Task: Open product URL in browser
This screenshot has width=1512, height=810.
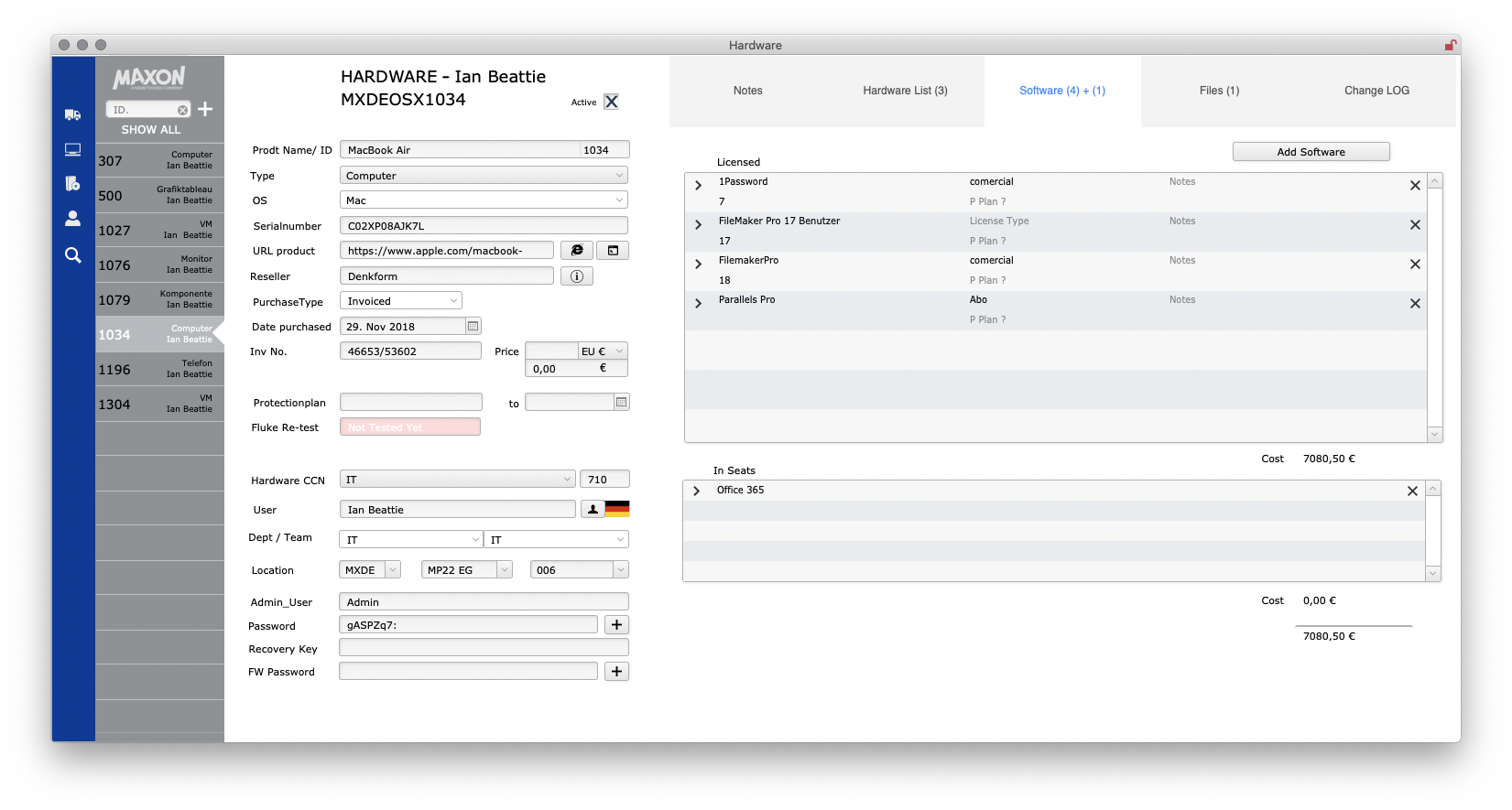Action: (577, 251)
